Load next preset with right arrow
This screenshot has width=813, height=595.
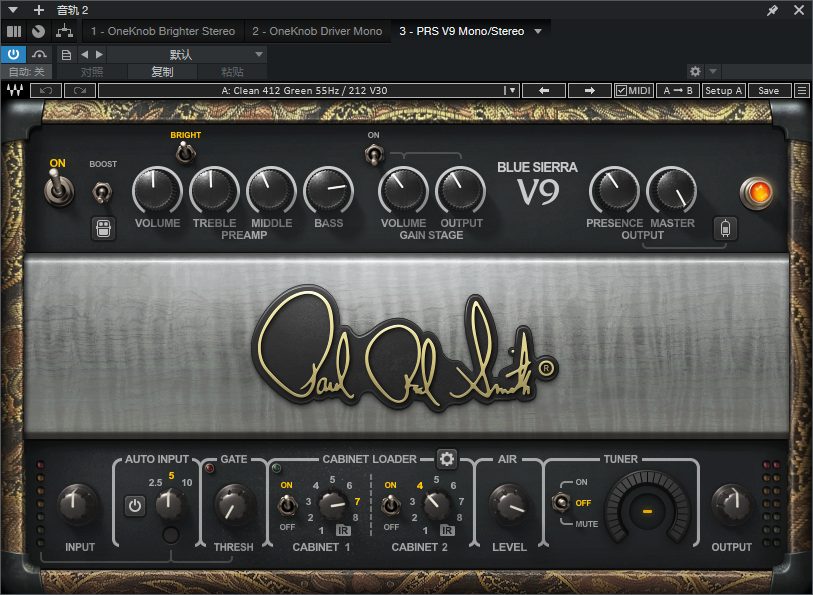(590, 91)
